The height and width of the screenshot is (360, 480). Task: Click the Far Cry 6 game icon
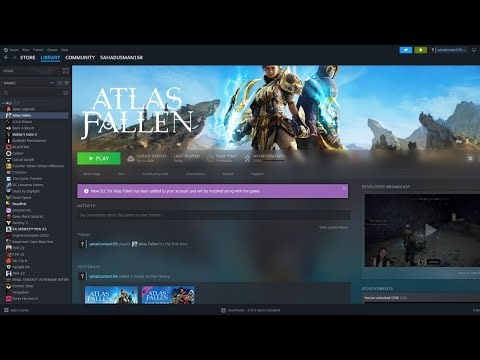pos(9,261)
